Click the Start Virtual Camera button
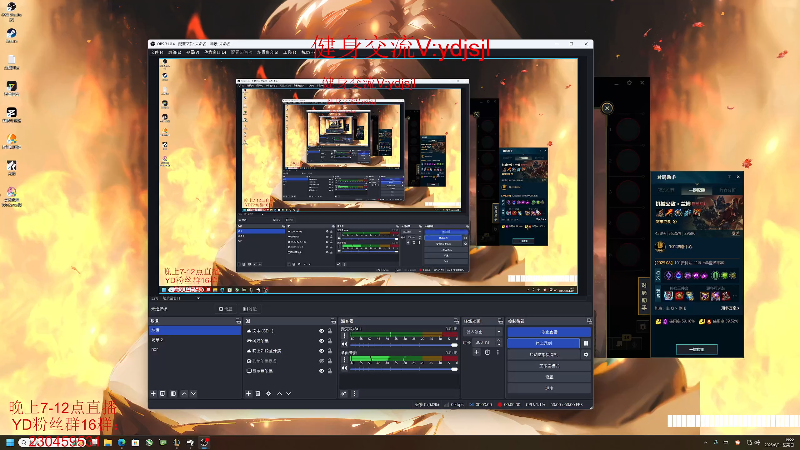Image resolution: width=800 pixels, height=450 pixels. click(x=544, y=354)
